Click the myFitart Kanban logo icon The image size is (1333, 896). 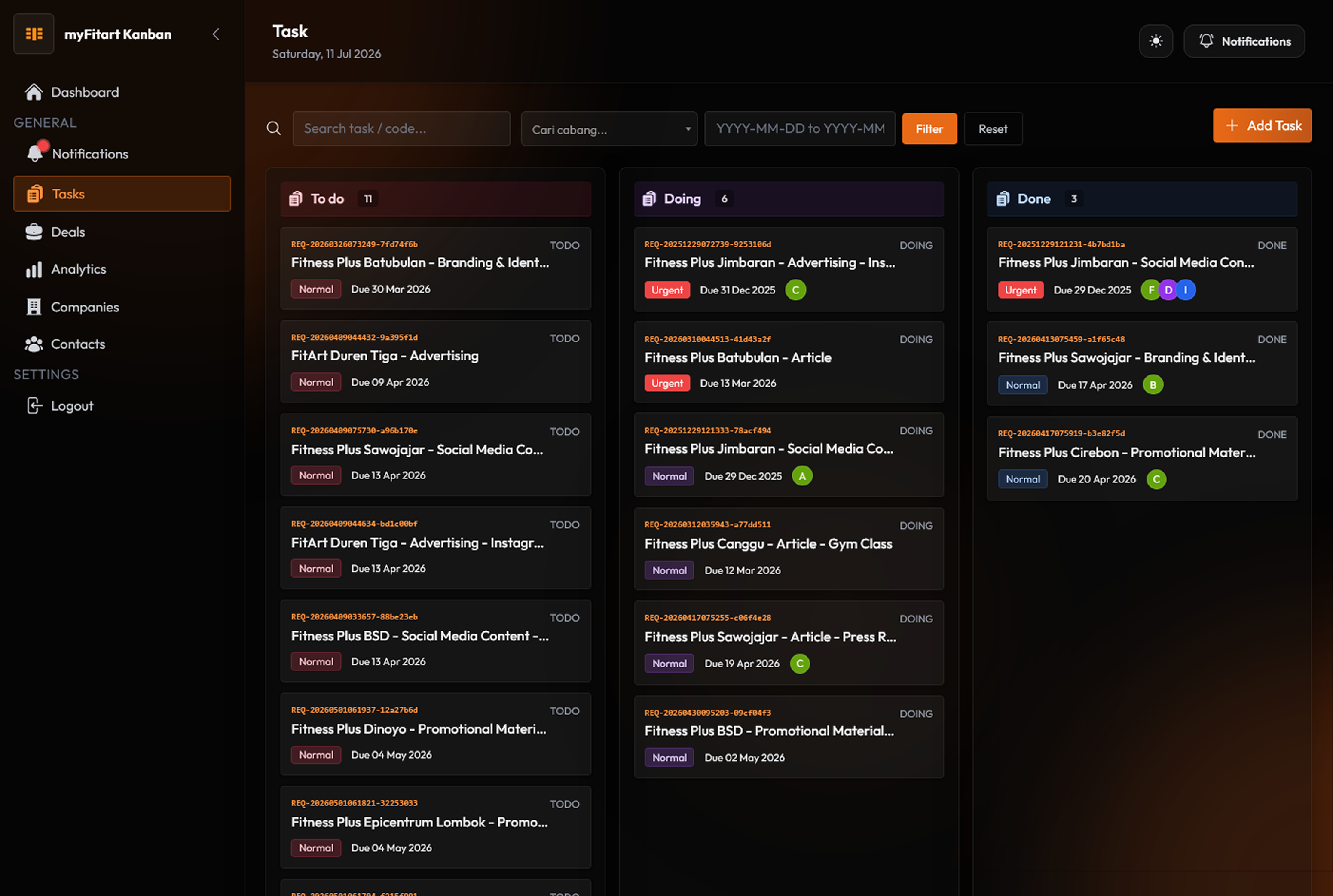tap(34, 34)
